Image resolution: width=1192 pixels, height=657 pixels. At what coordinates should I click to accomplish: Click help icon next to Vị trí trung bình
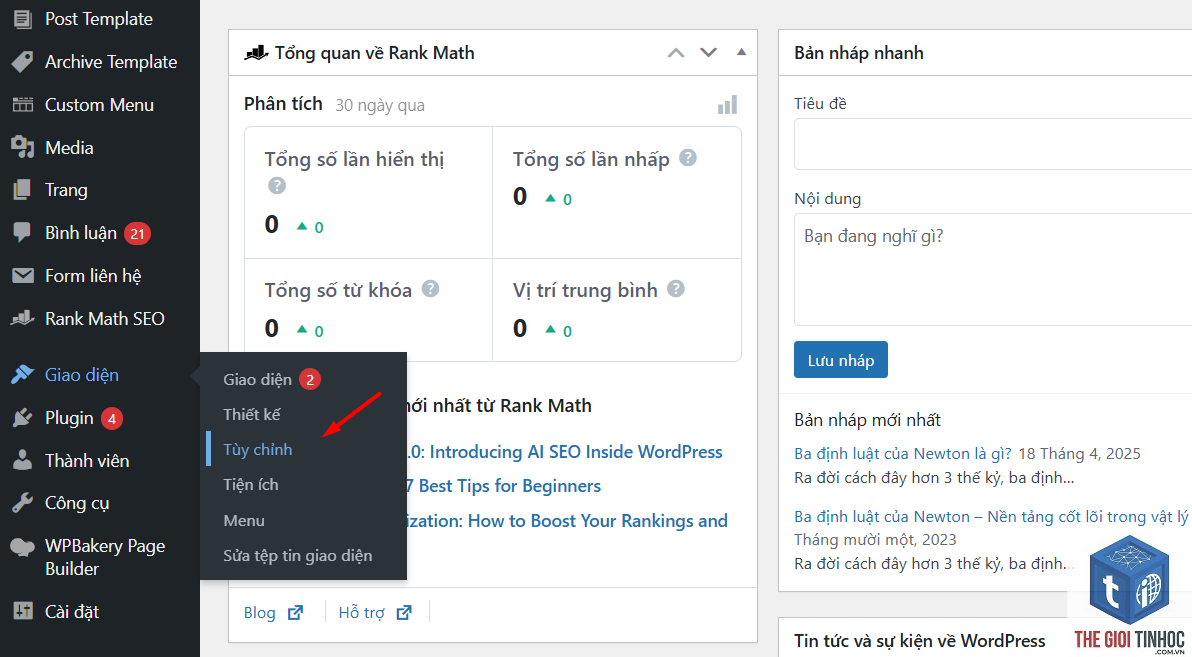click(676, 289)
